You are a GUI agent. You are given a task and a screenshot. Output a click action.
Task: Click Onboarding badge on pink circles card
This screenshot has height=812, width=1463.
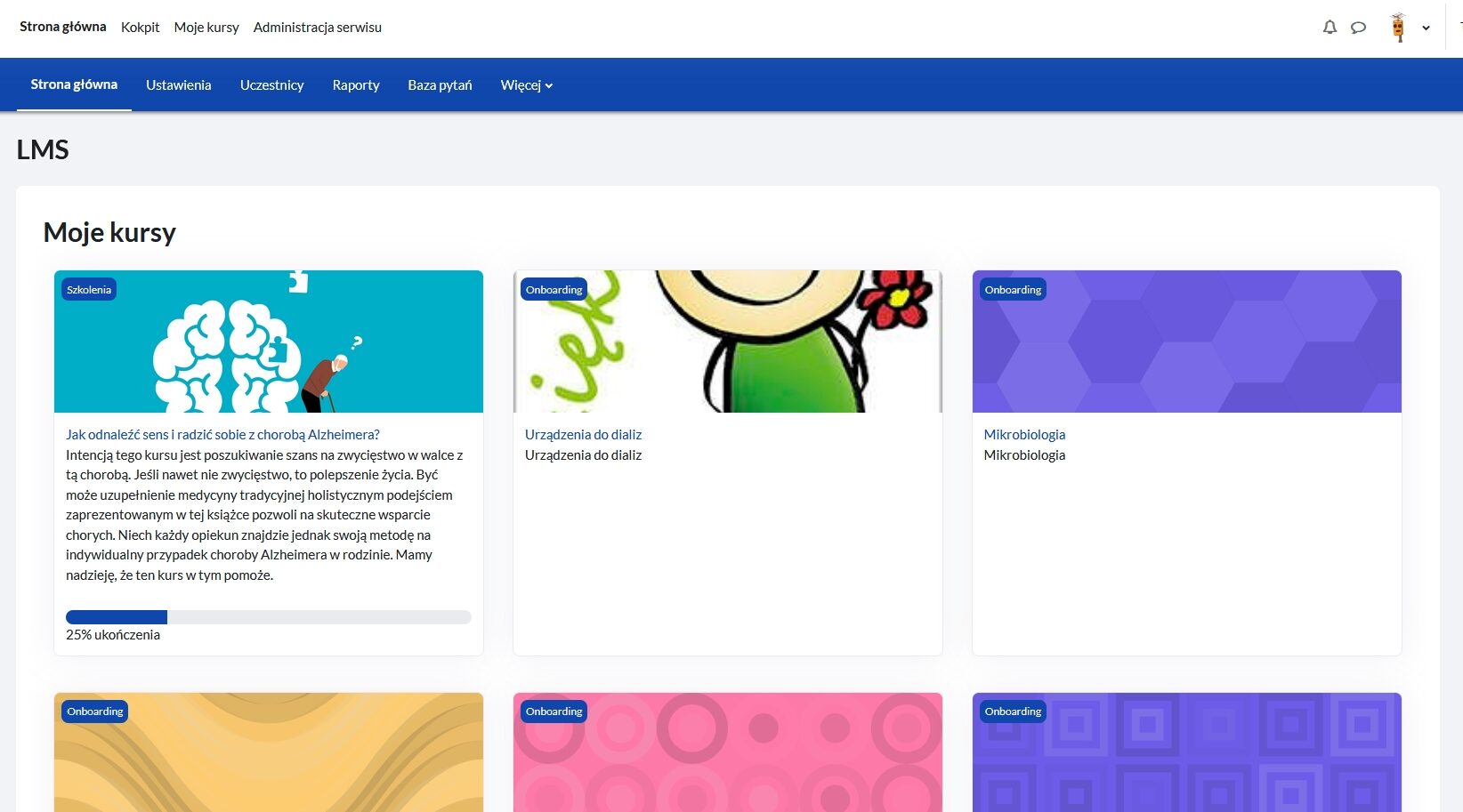click(554, 712)
